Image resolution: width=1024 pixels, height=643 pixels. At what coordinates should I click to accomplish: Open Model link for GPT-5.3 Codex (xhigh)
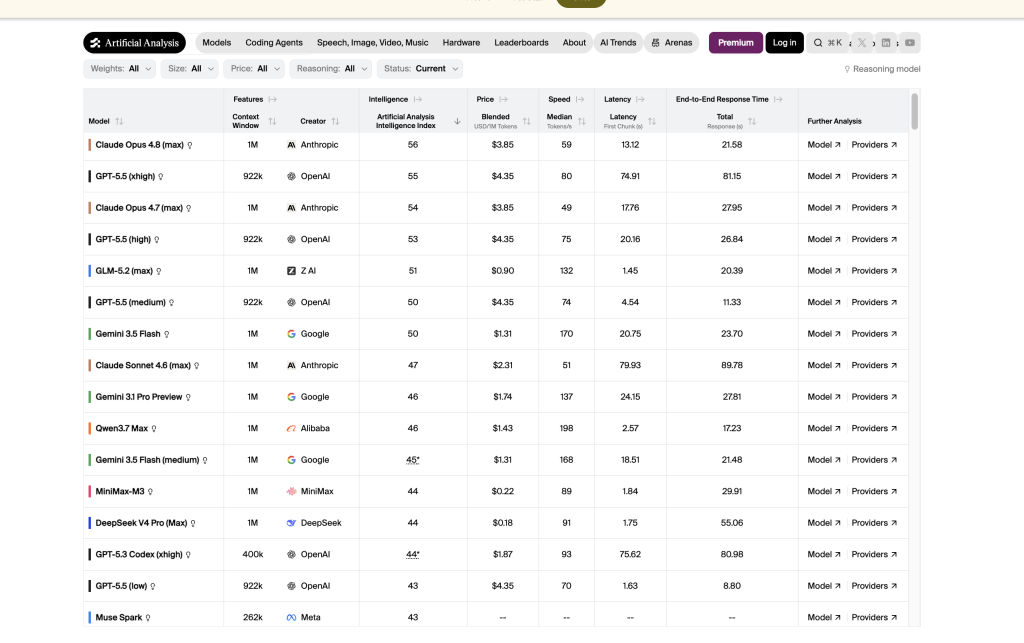click(824, 554)
